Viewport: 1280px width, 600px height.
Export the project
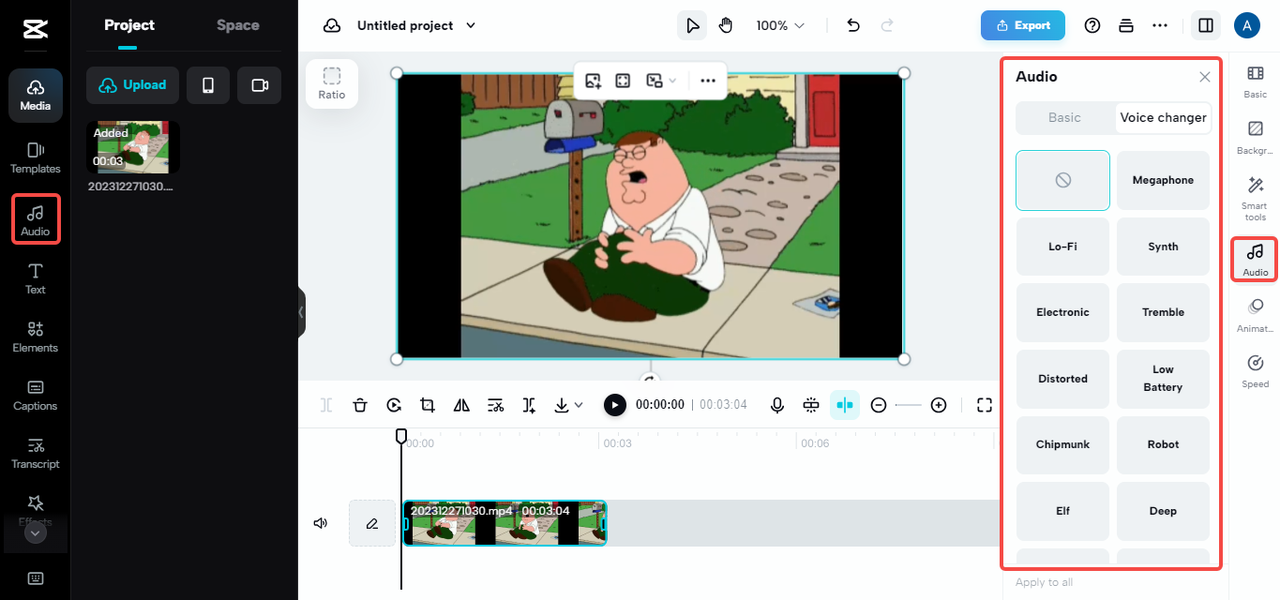[x=1023, y=25]
